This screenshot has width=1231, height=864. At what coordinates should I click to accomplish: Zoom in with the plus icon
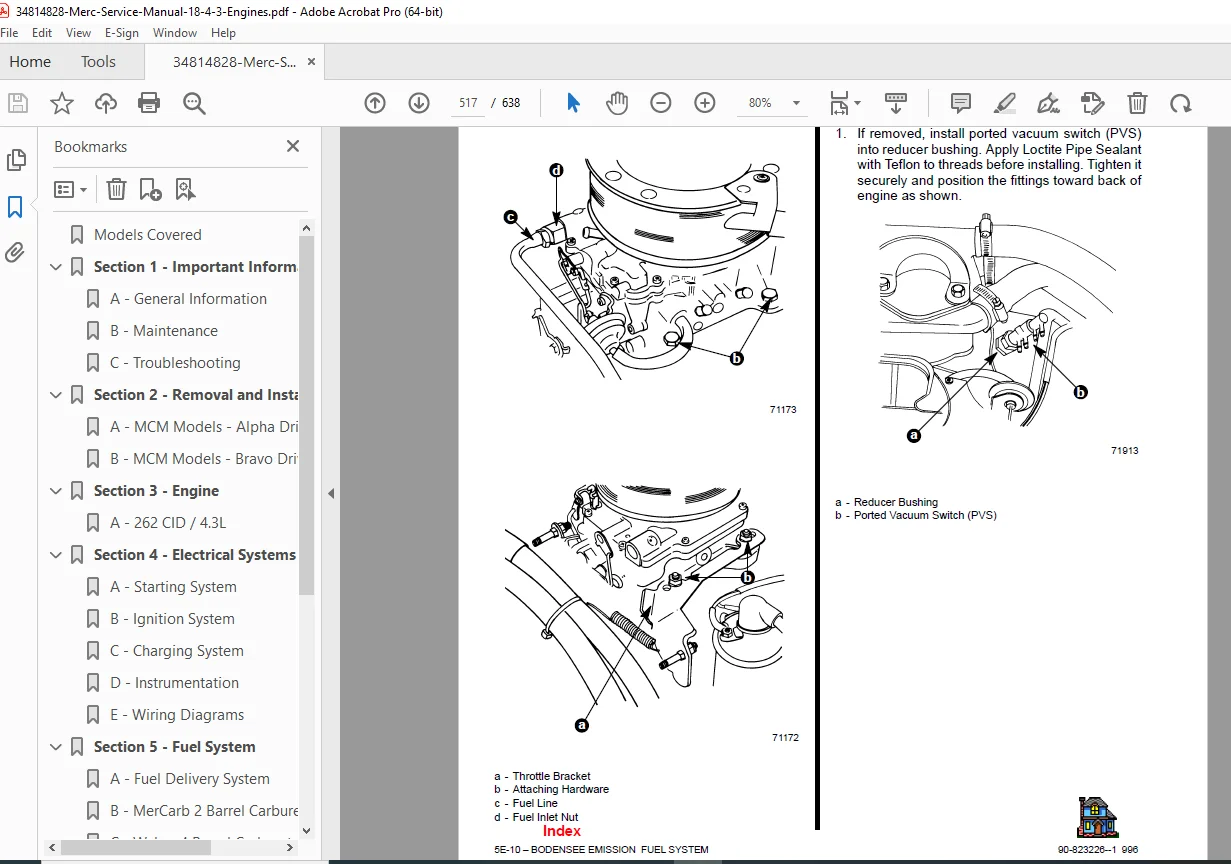pyautogui.click(x=705, y=103)
